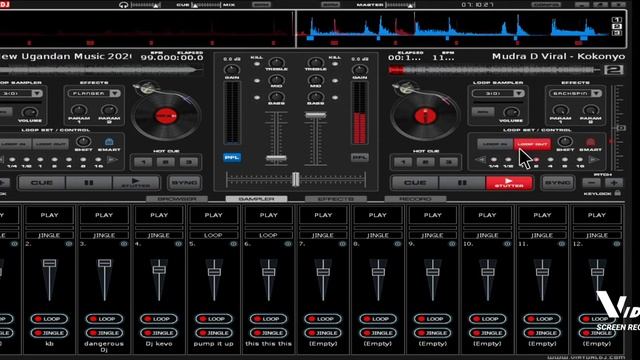640x360 pixels.
Task: Toggle the right channel PFL button
Action: point(360,157)
